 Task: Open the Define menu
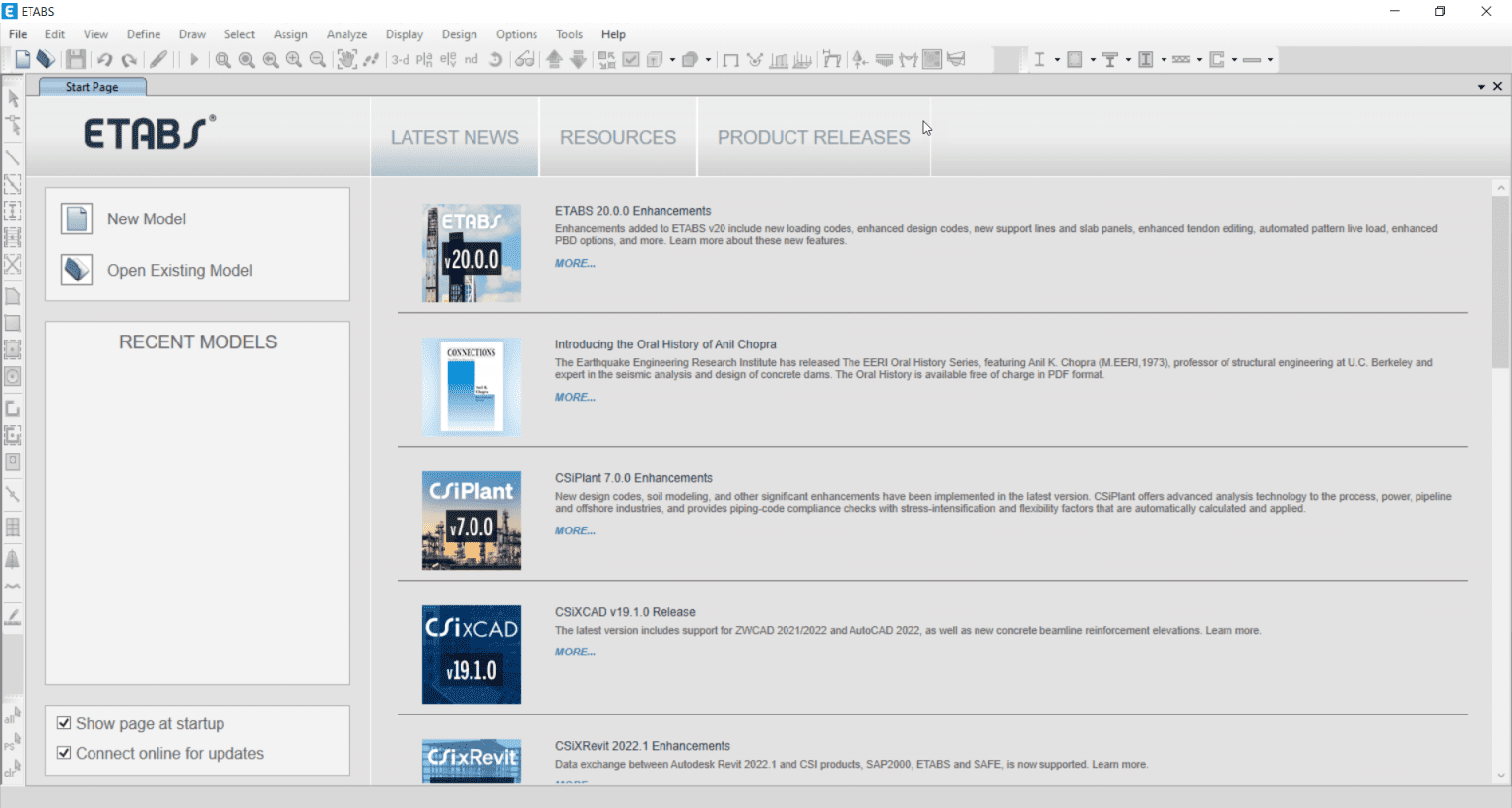(x=144, y=33)
